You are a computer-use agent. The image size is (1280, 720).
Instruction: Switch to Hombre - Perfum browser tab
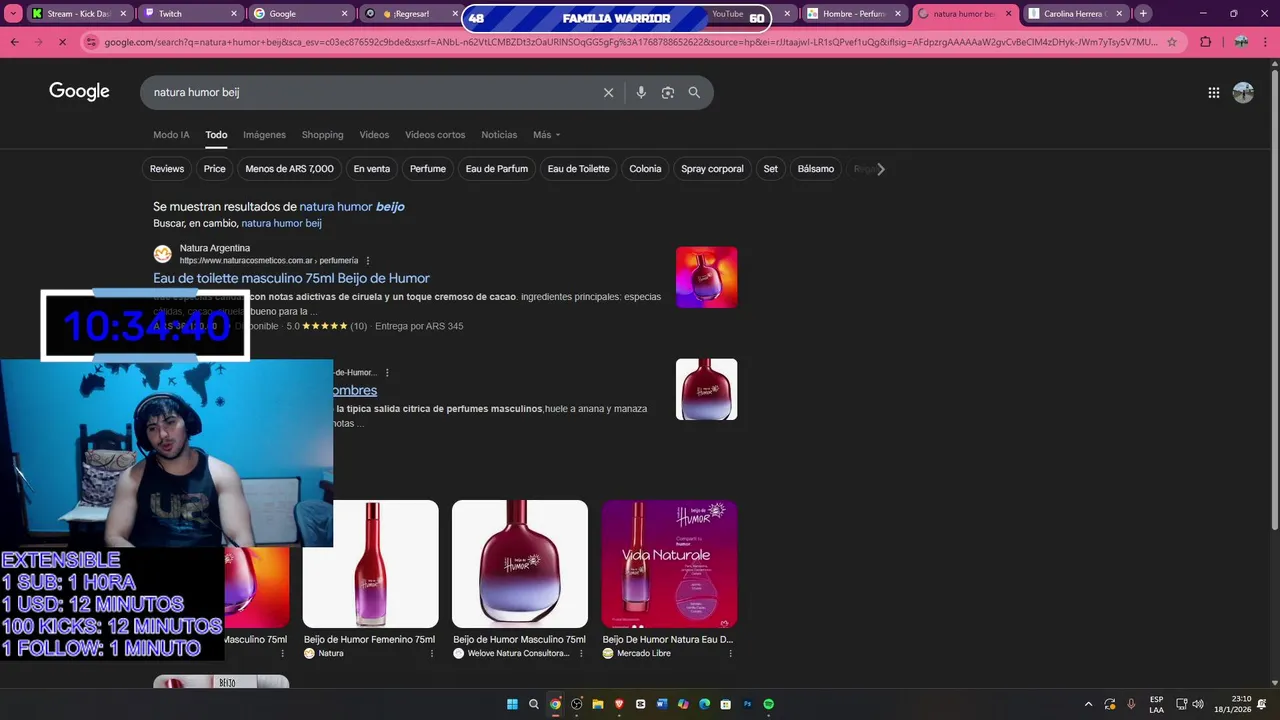[853, 14]
